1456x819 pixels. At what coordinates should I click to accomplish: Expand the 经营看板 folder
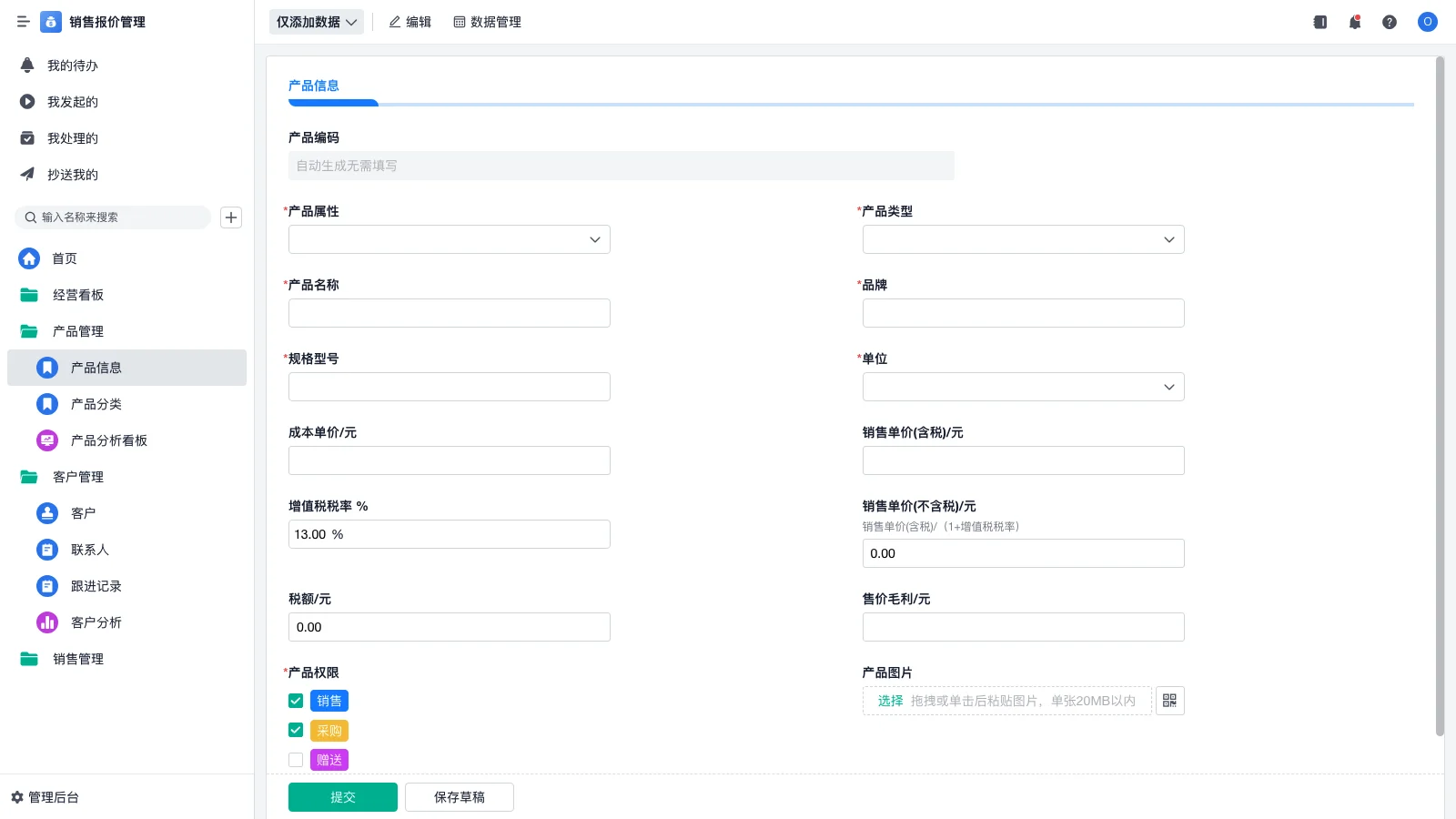tap(126, 295)
